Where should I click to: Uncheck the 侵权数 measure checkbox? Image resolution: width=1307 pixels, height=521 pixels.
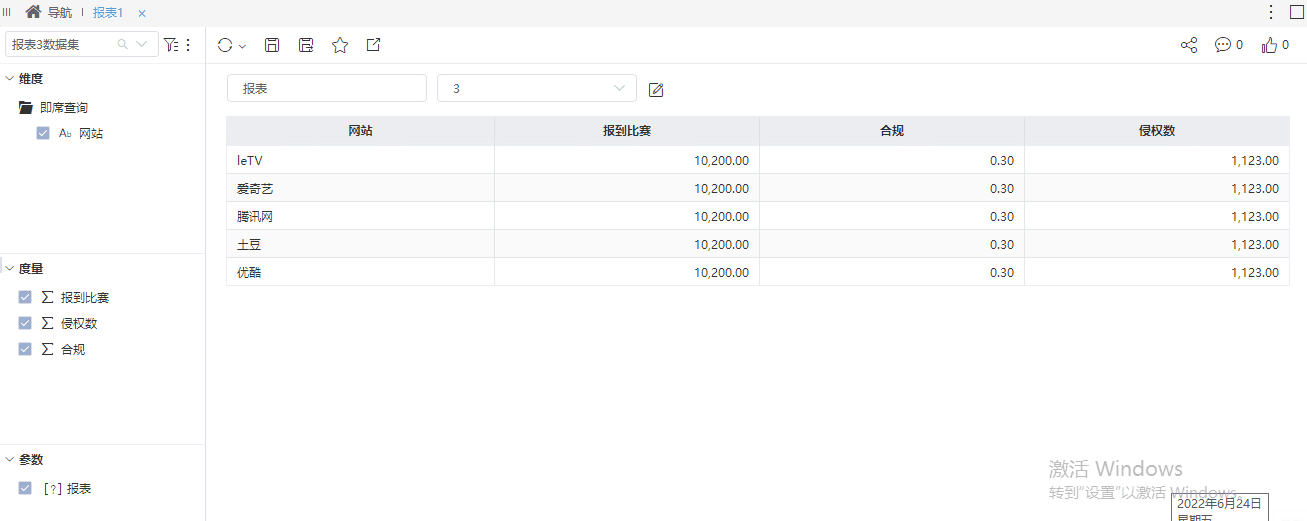[25, 323]
